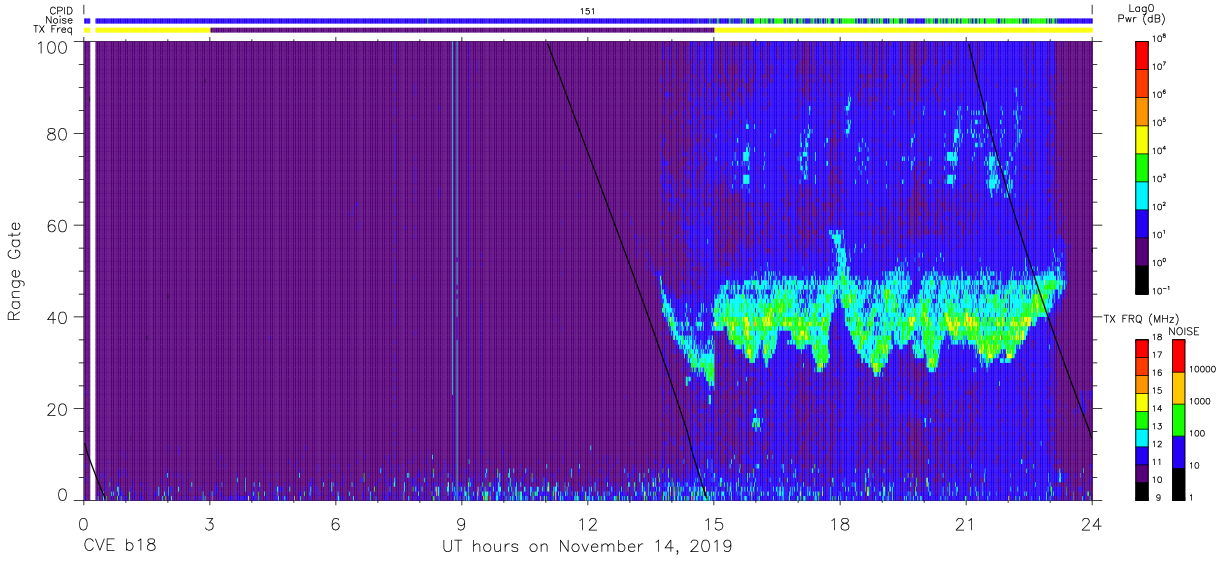Click the UT hours on November 14, 2019 title
The image size is (1228, 567).
pyautogui.click(x=588, y=547)
